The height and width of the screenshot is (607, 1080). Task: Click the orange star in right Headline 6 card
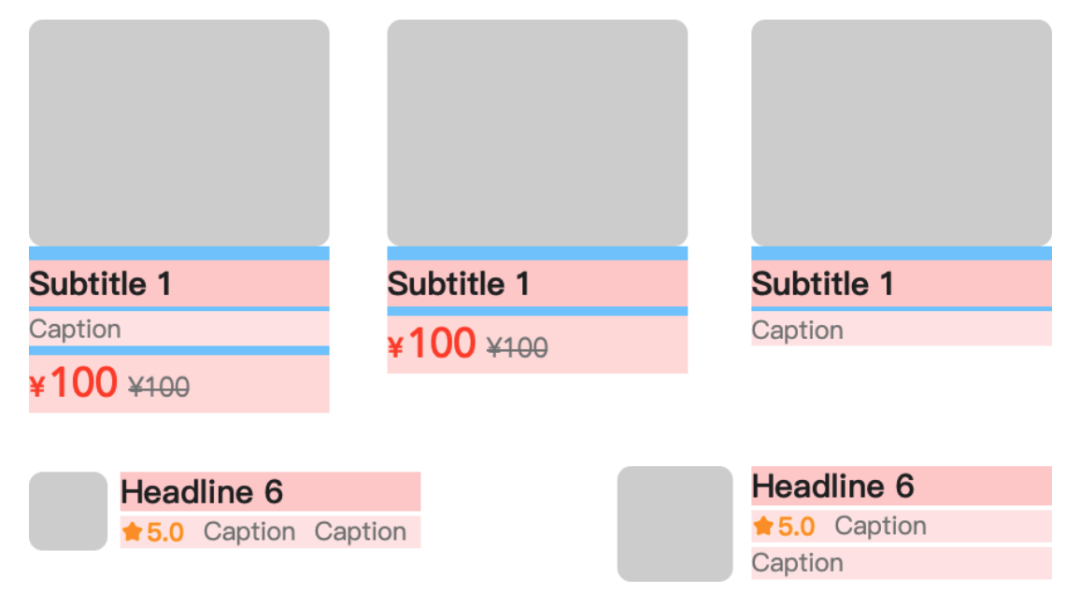pyautogui.click(x=762, y=526)
